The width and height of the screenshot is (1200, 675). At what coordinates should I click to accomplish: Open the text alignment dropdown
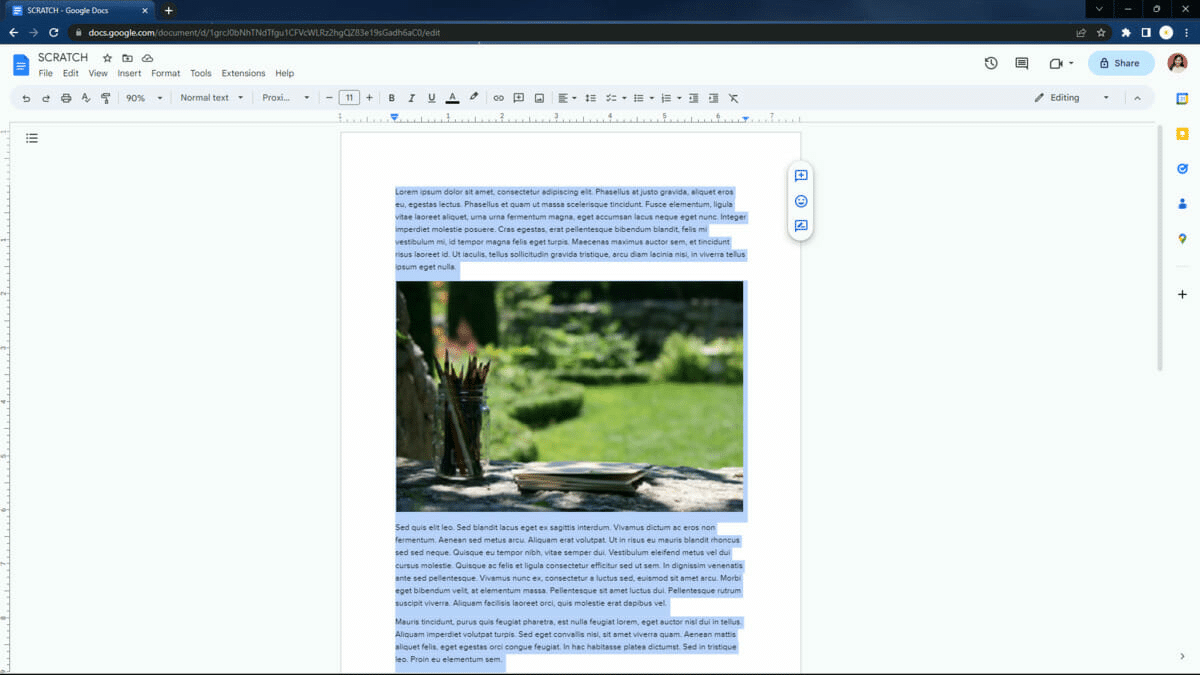(567, 98)
